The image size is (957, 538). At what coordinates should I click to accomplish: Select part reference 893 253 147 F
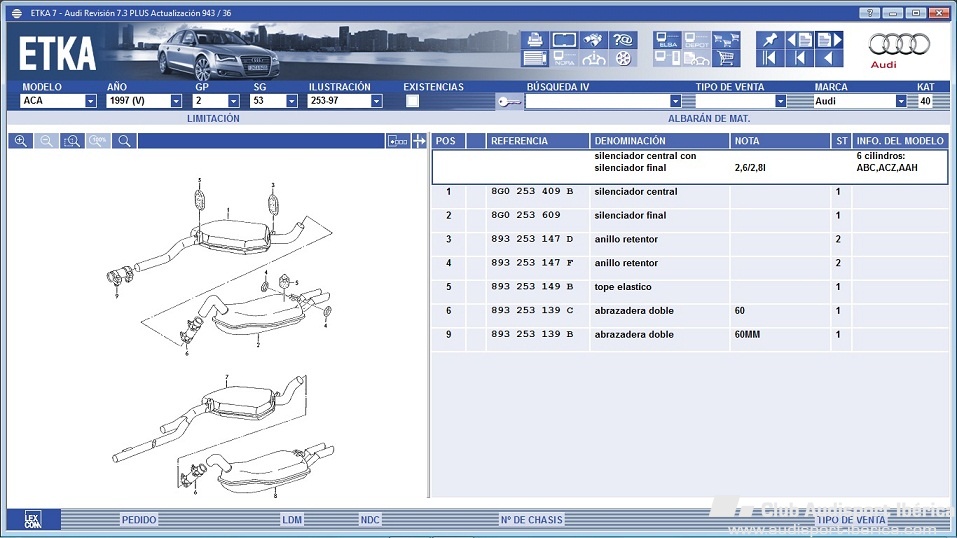pyautogui.click(x=532, y=263)
